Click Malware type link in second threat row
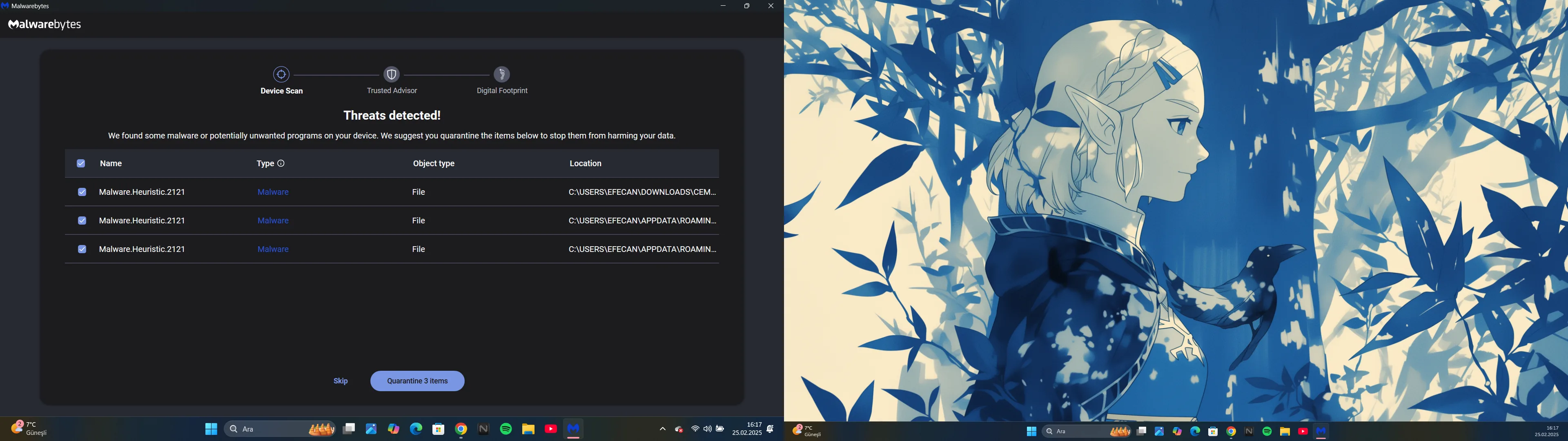 273,220
